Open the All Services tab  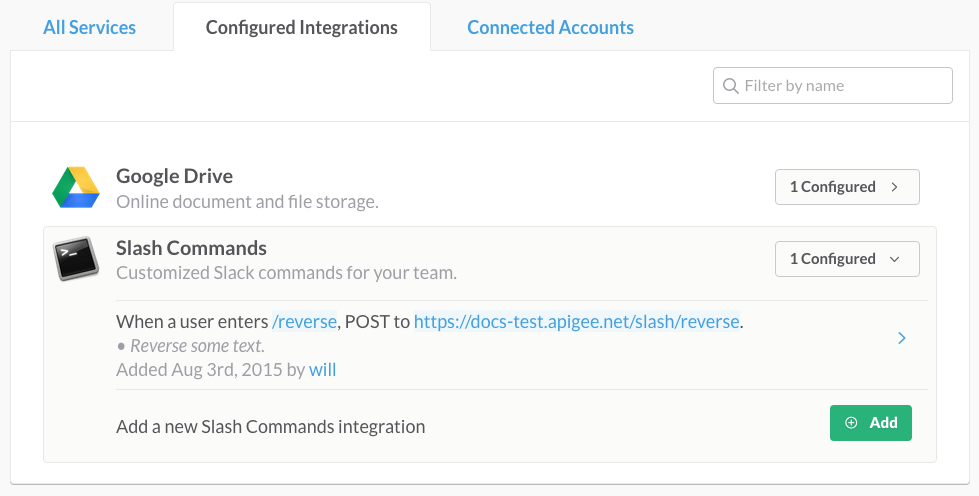89,27
